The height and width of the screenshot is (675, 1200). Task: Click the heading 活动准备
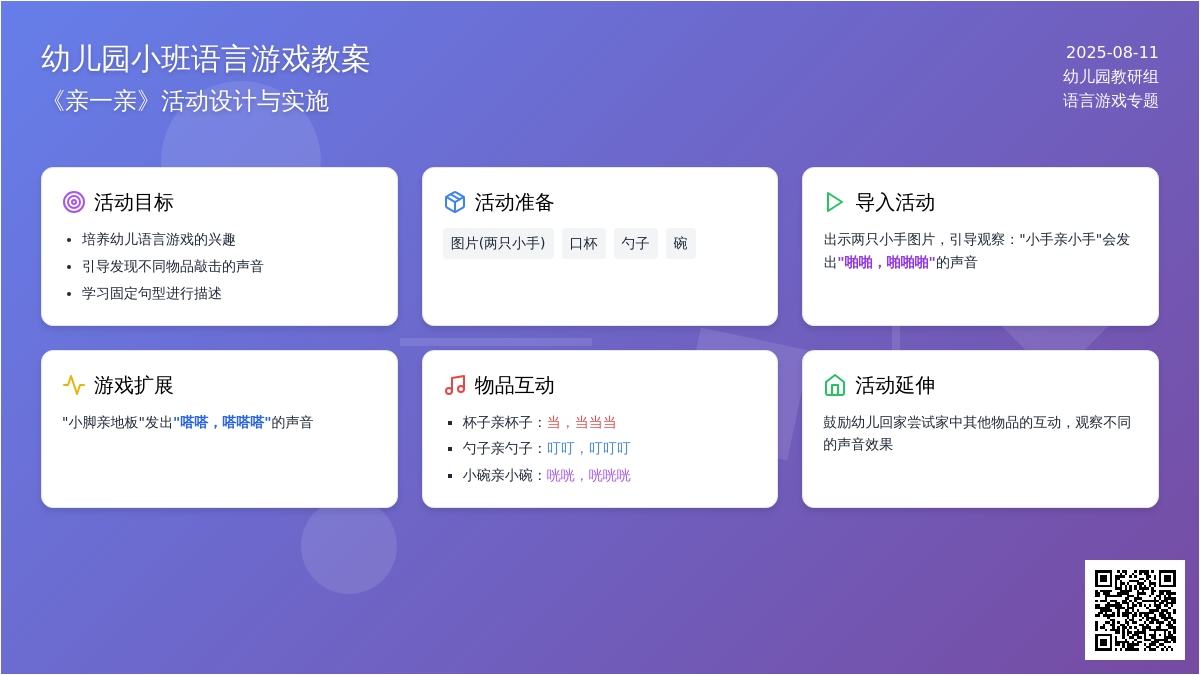514,202
